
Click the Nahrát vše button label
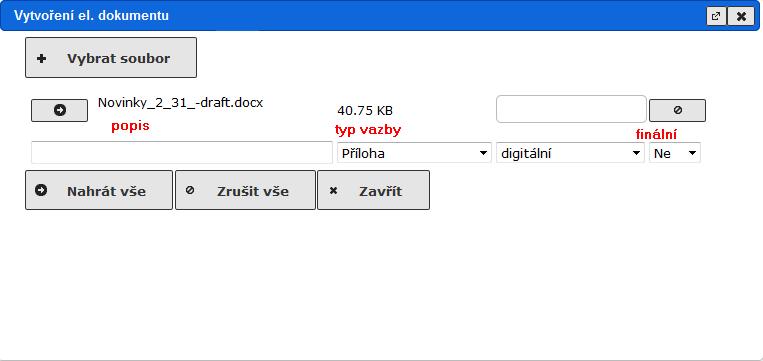(x=106, y=191)
